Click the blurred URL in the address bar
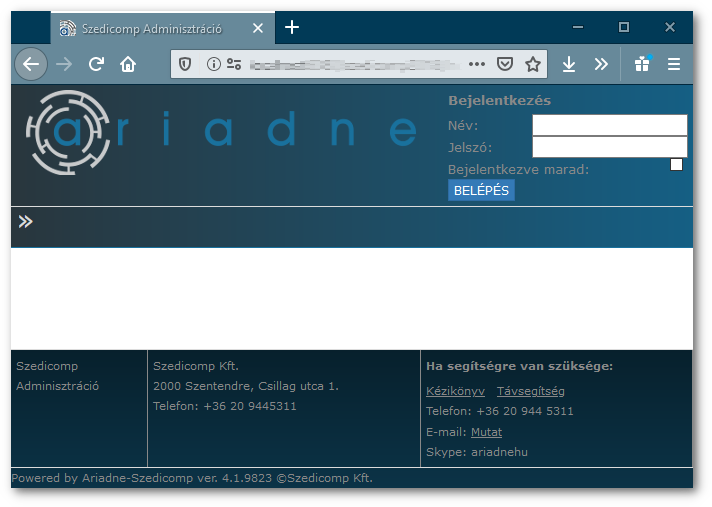This screenshot has height=507, width=712. 354,64
